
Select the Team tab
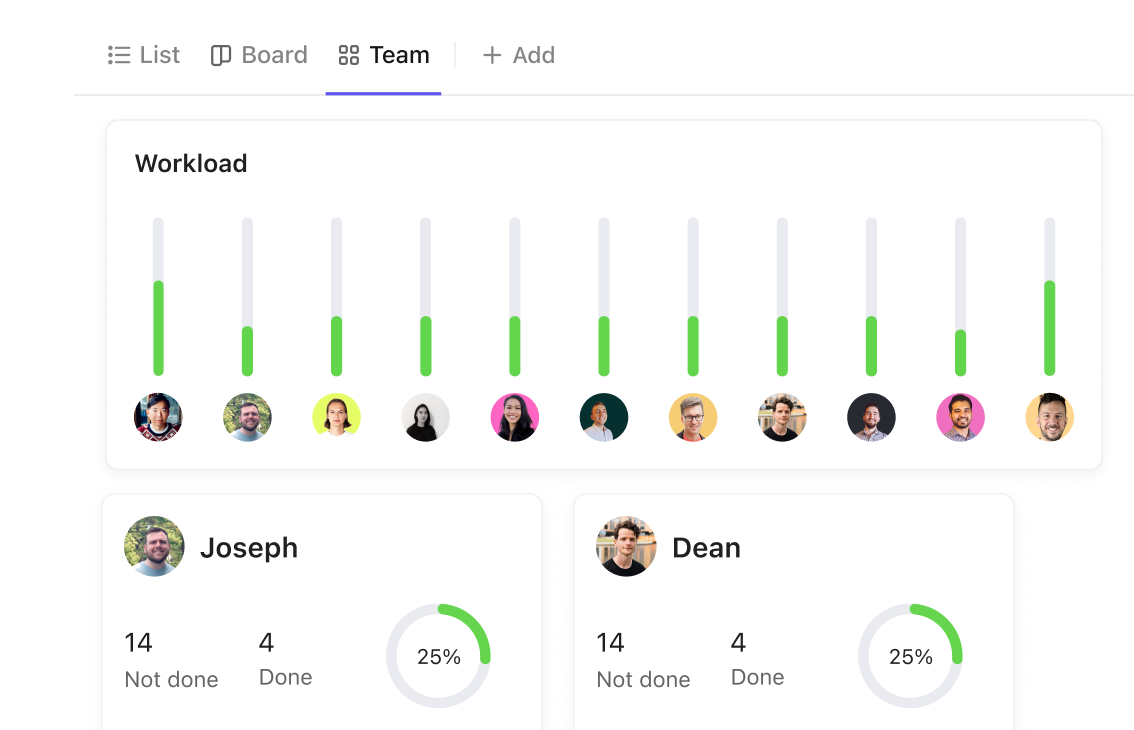tap(384, 55)
